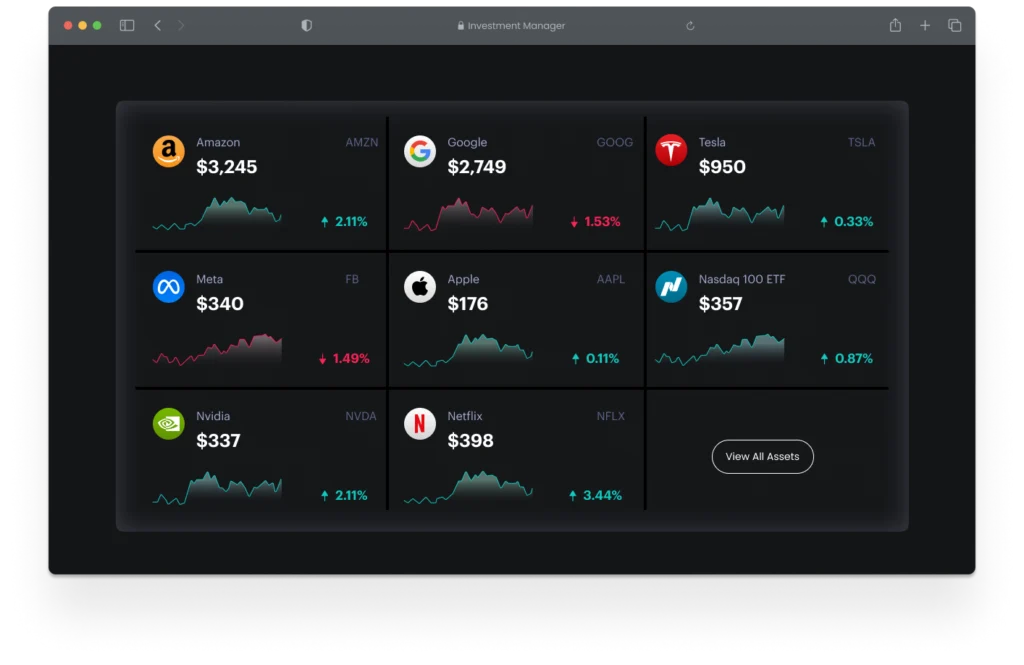Click the Amazon price trend chart

[x=217, y=214]
